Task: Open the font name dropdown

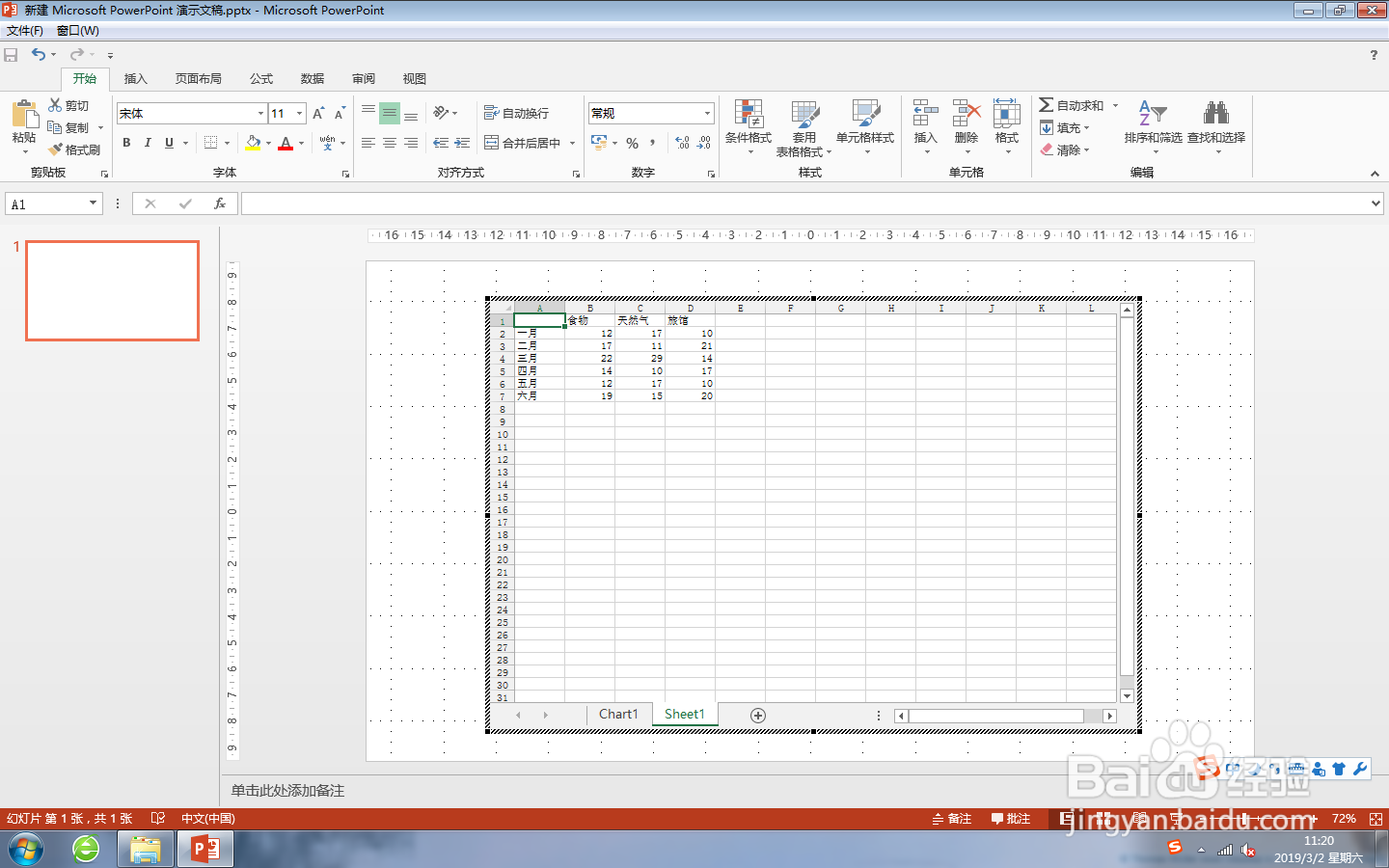Action: point(260,113)
